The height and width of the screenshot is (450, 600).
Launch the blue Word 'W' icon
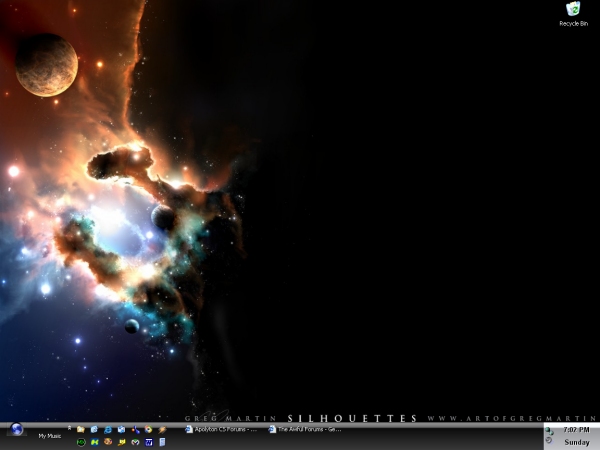pyautogui.click(x=148, y=442)
